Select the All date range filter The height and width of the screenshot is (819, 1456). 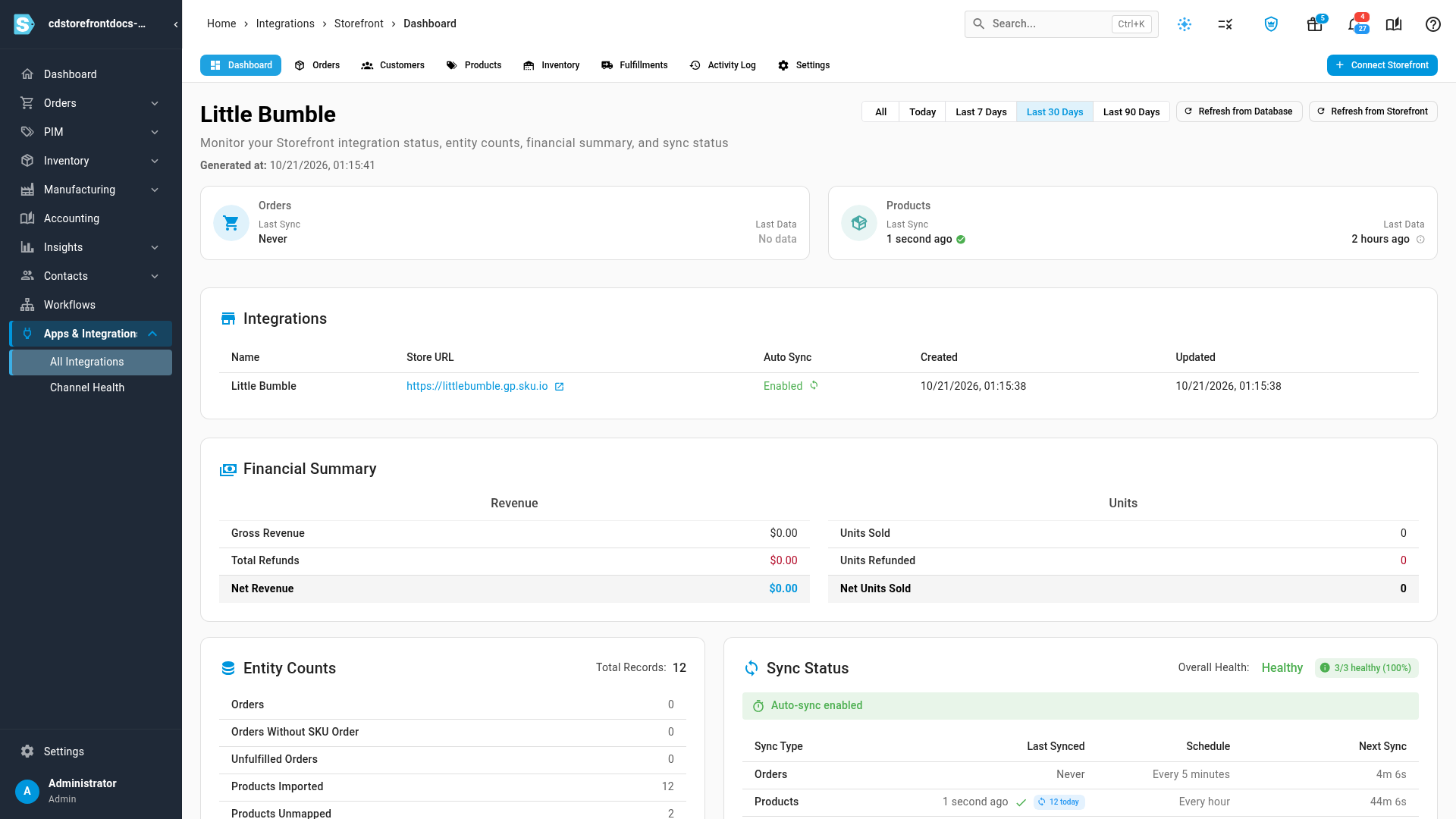point(880,111)
